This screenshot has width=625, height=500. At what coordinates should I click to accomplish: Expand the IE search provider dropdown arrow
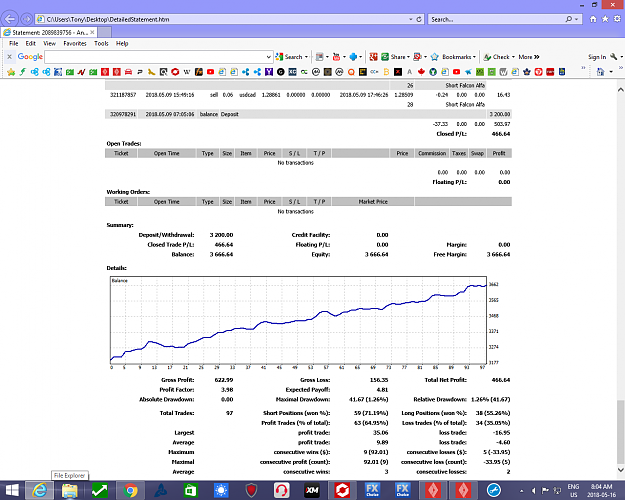(576, 19)
